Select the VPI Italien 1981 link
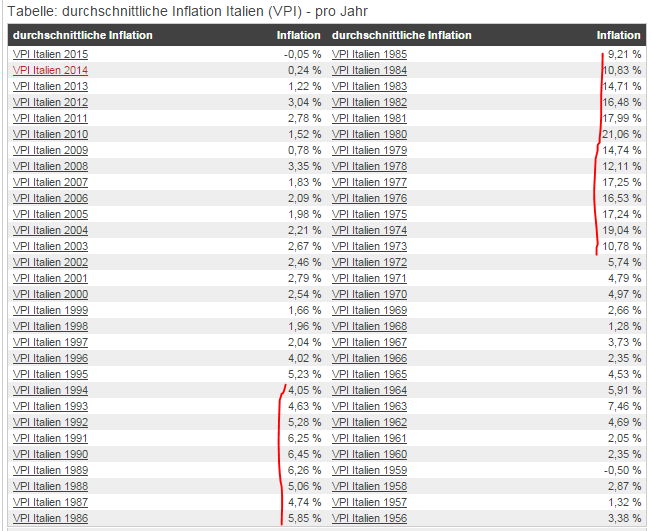The image size is (651, 531). (369, 118)
